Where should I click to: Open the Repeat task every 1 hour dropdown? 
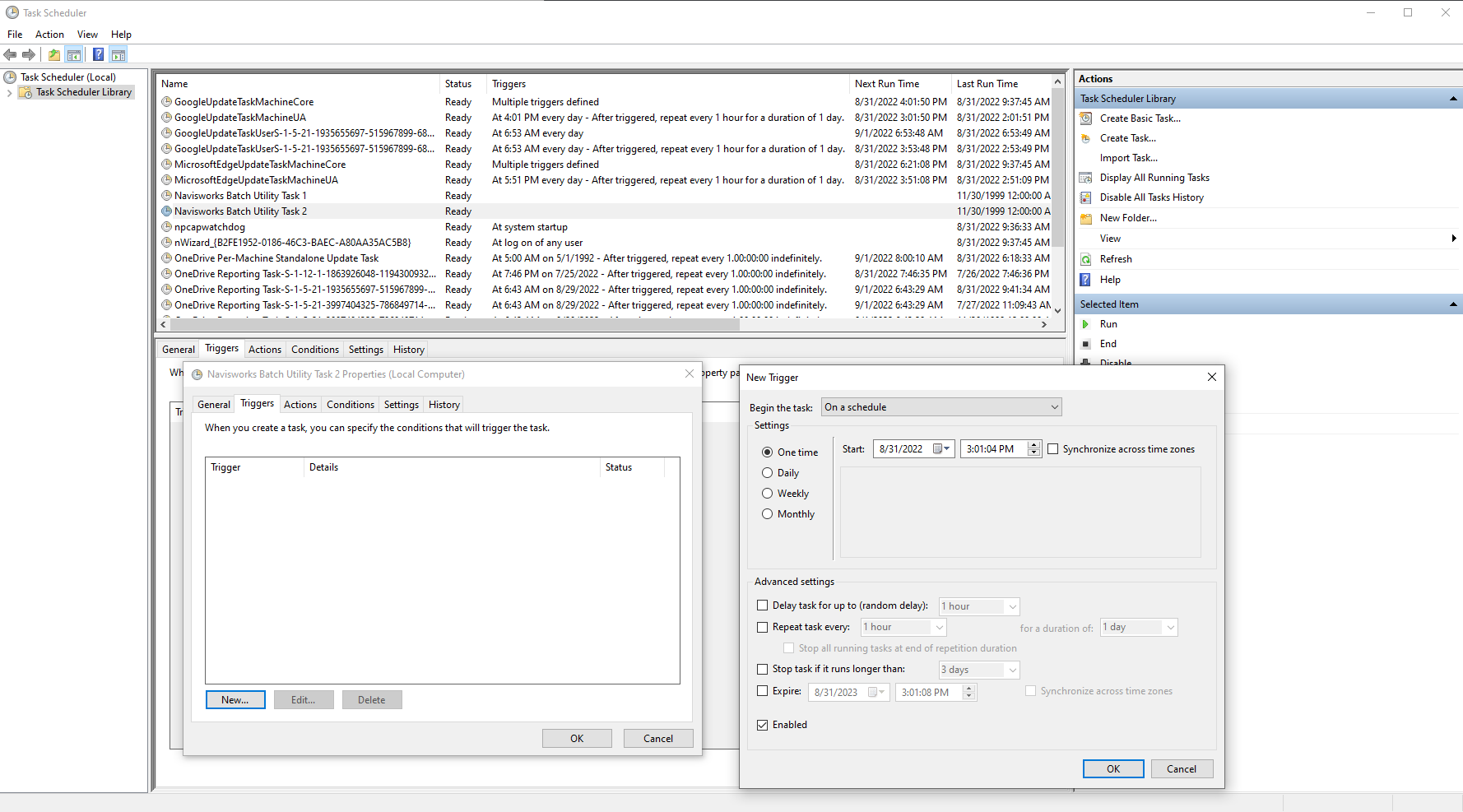[903, 627]
